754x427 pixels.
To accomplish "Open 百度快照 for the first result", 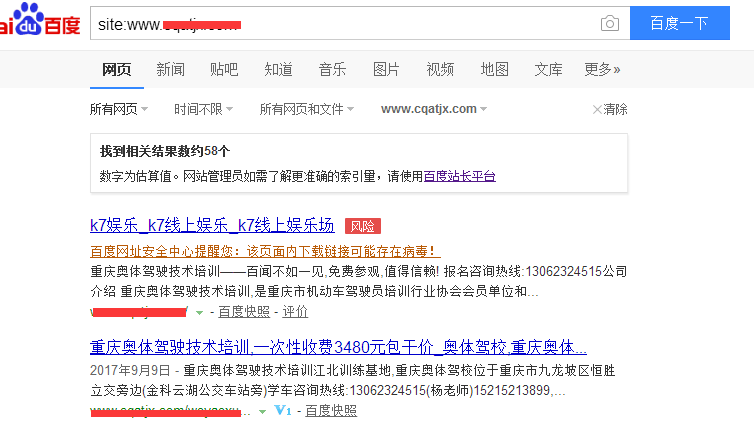I will 244,312.
